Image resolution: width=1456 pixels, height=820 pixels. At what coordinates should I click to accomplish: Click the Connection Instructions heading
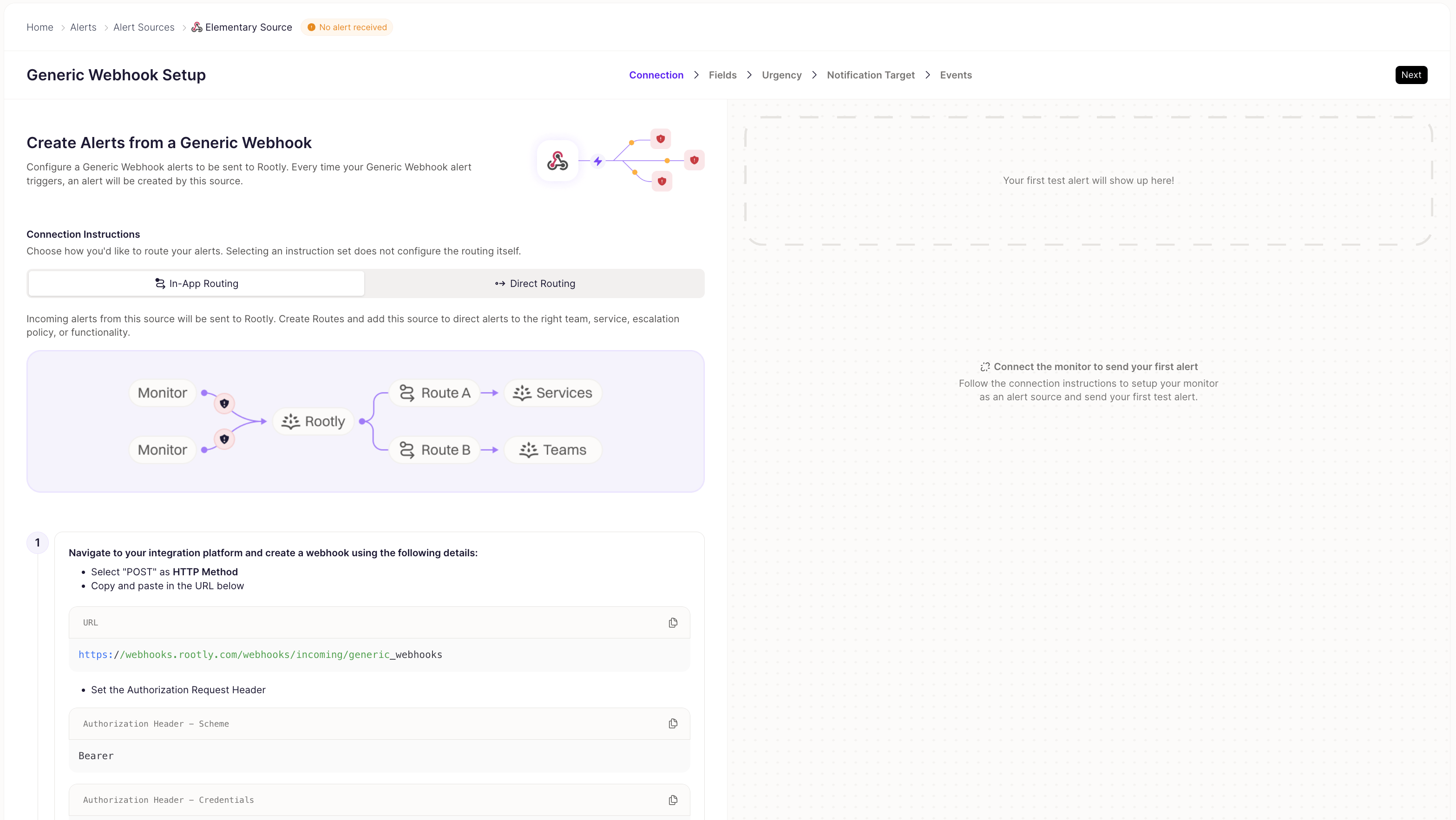[83, 234]
